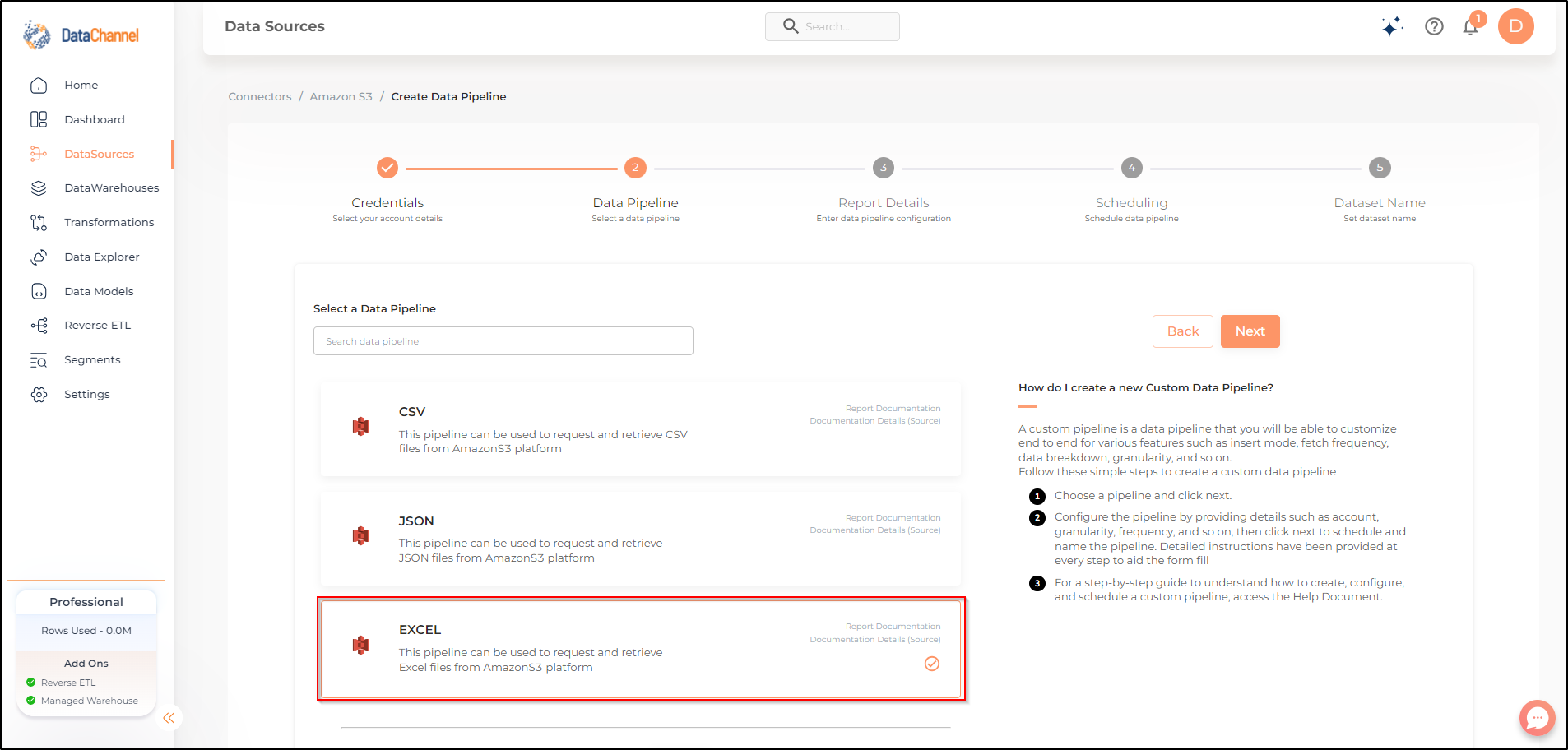Open the DataWarehouses stack icon

tap(39, 188)
